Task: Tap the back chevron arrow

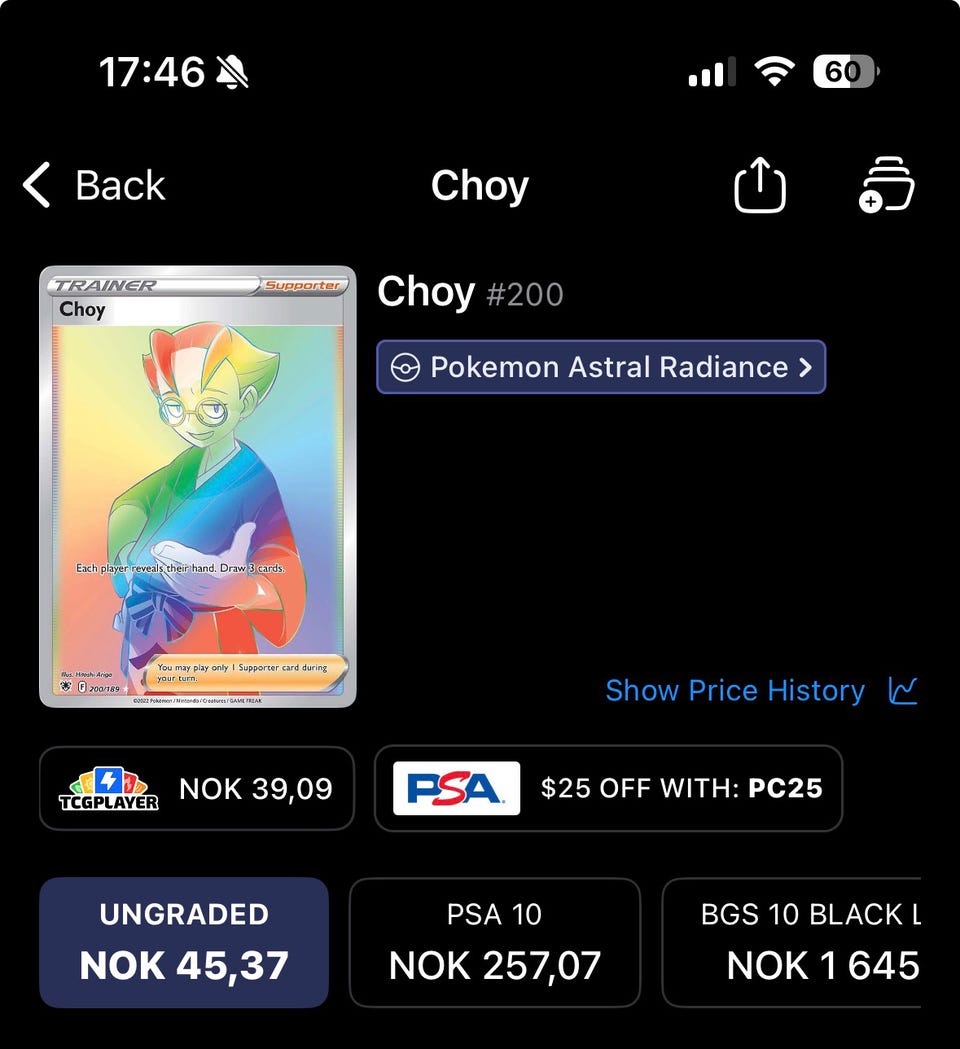Action: (36, 185)
